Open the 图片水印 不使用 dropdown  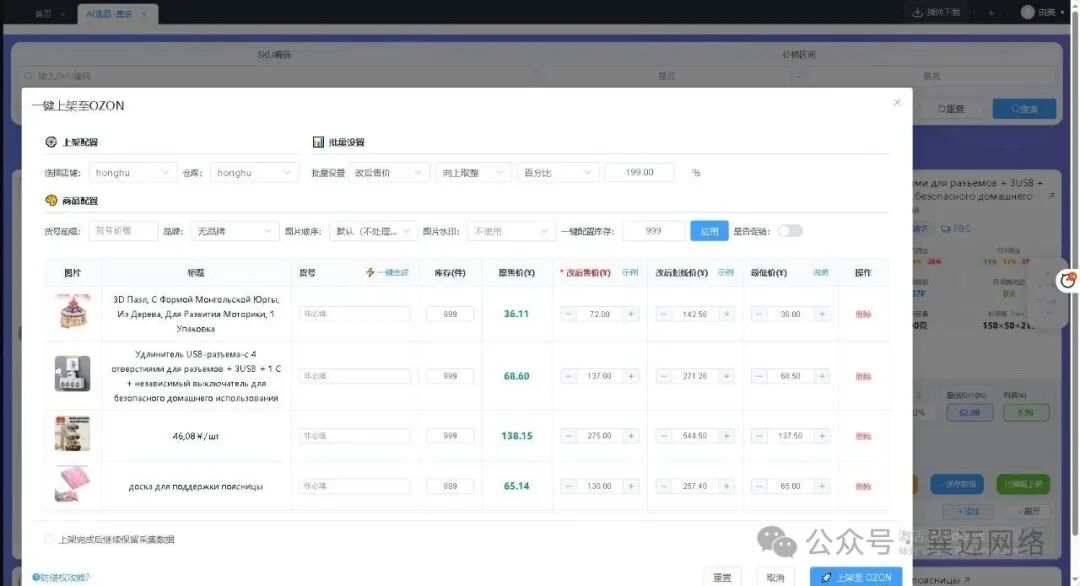coord(510,231)
